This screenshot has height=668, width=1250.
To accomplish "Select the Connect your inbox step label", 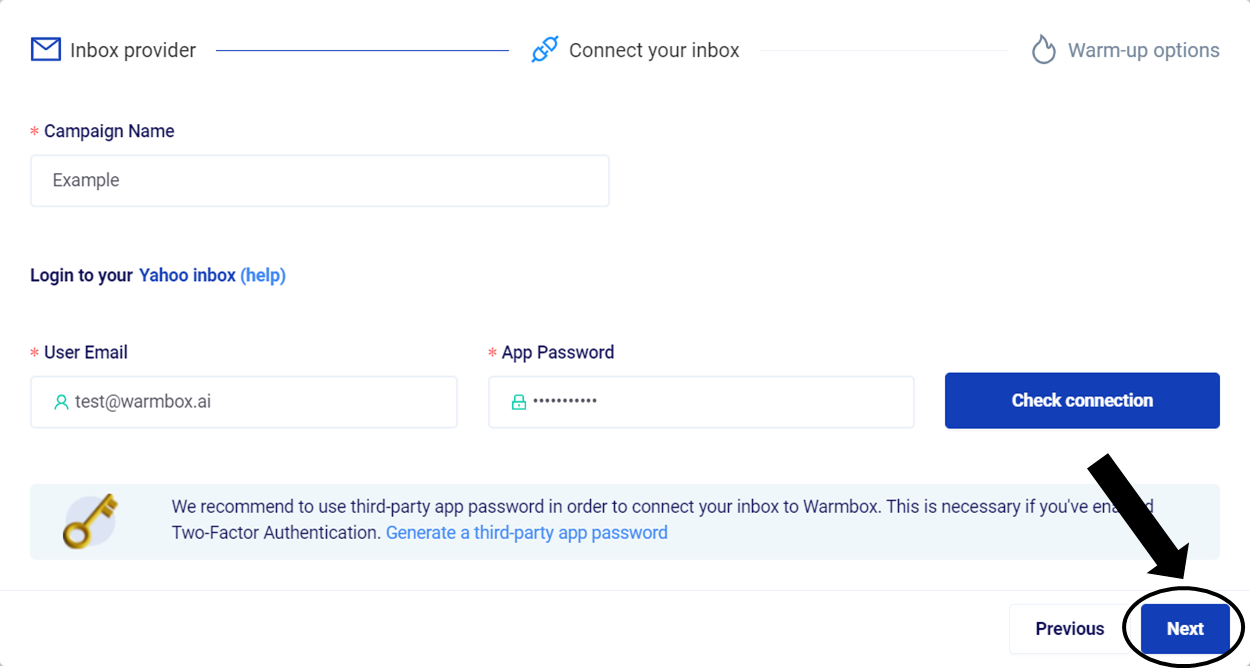I will pos(654,50).
